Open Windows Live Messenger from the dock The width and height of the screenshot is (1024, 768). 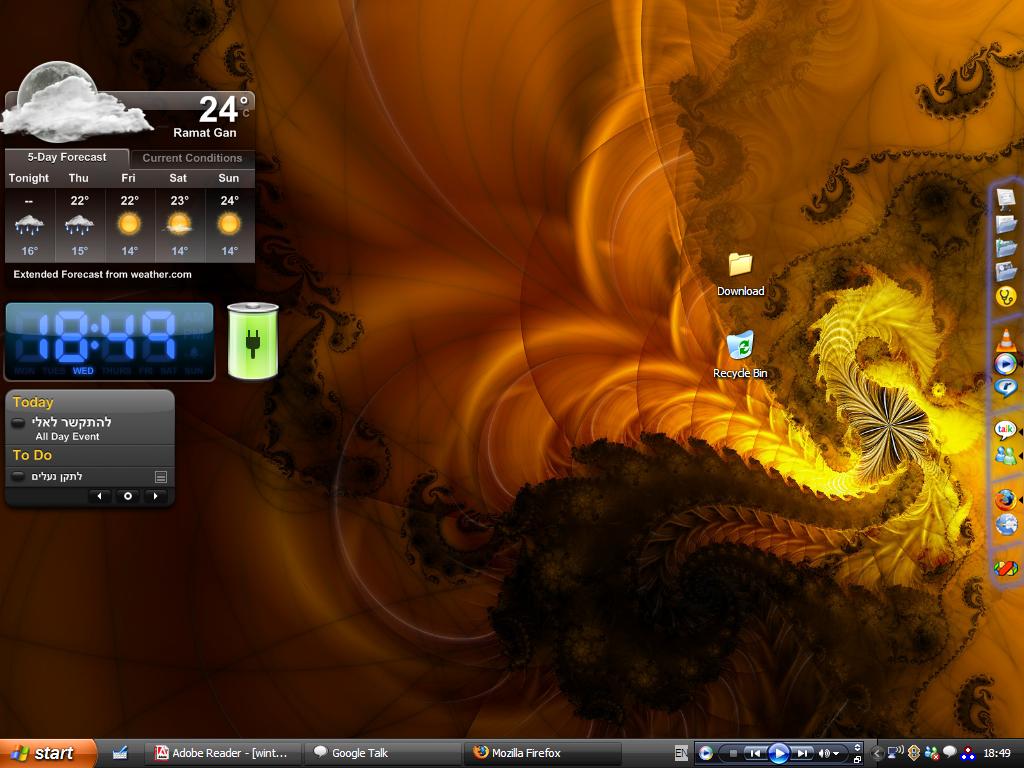point(1005,456)
